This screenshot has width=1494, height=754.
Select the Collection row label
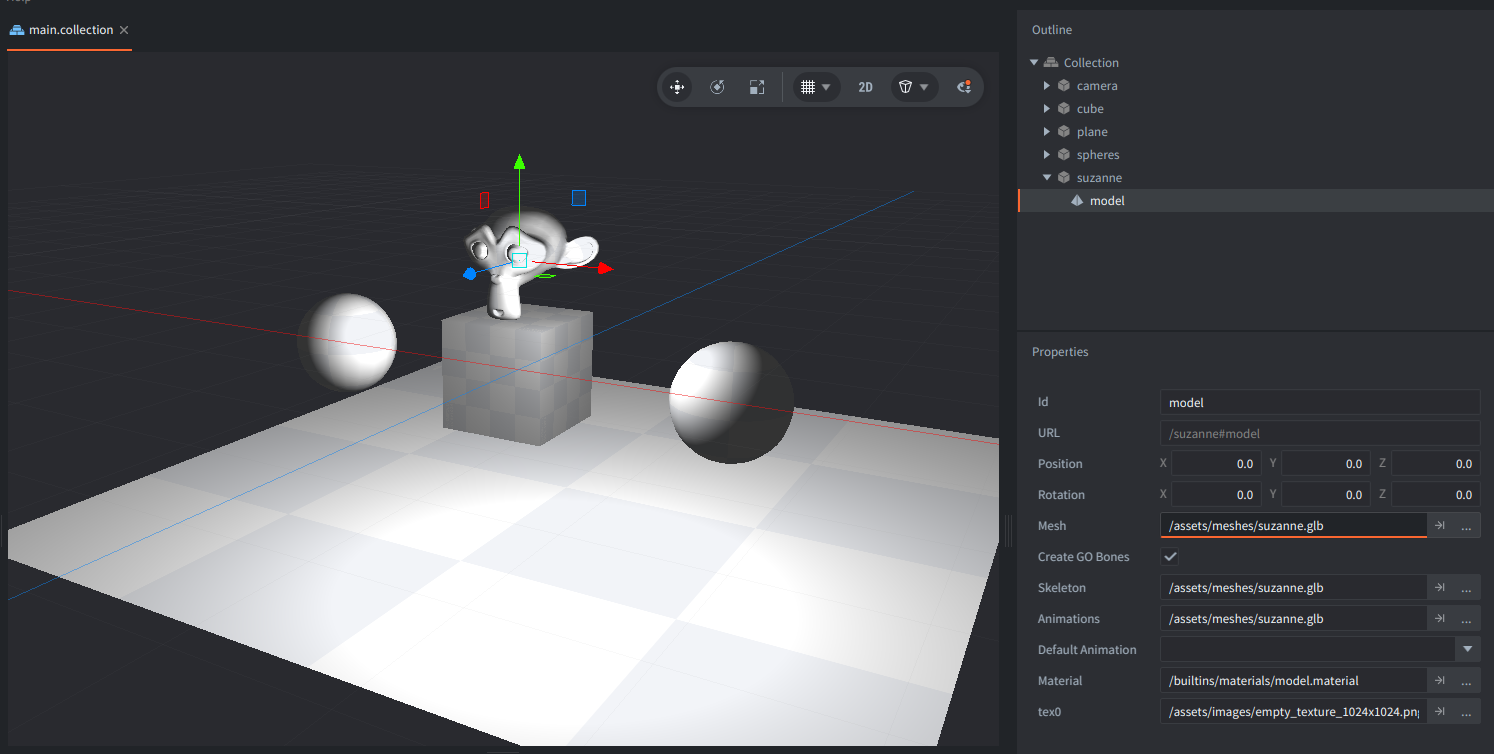(x=1091, y=62)
